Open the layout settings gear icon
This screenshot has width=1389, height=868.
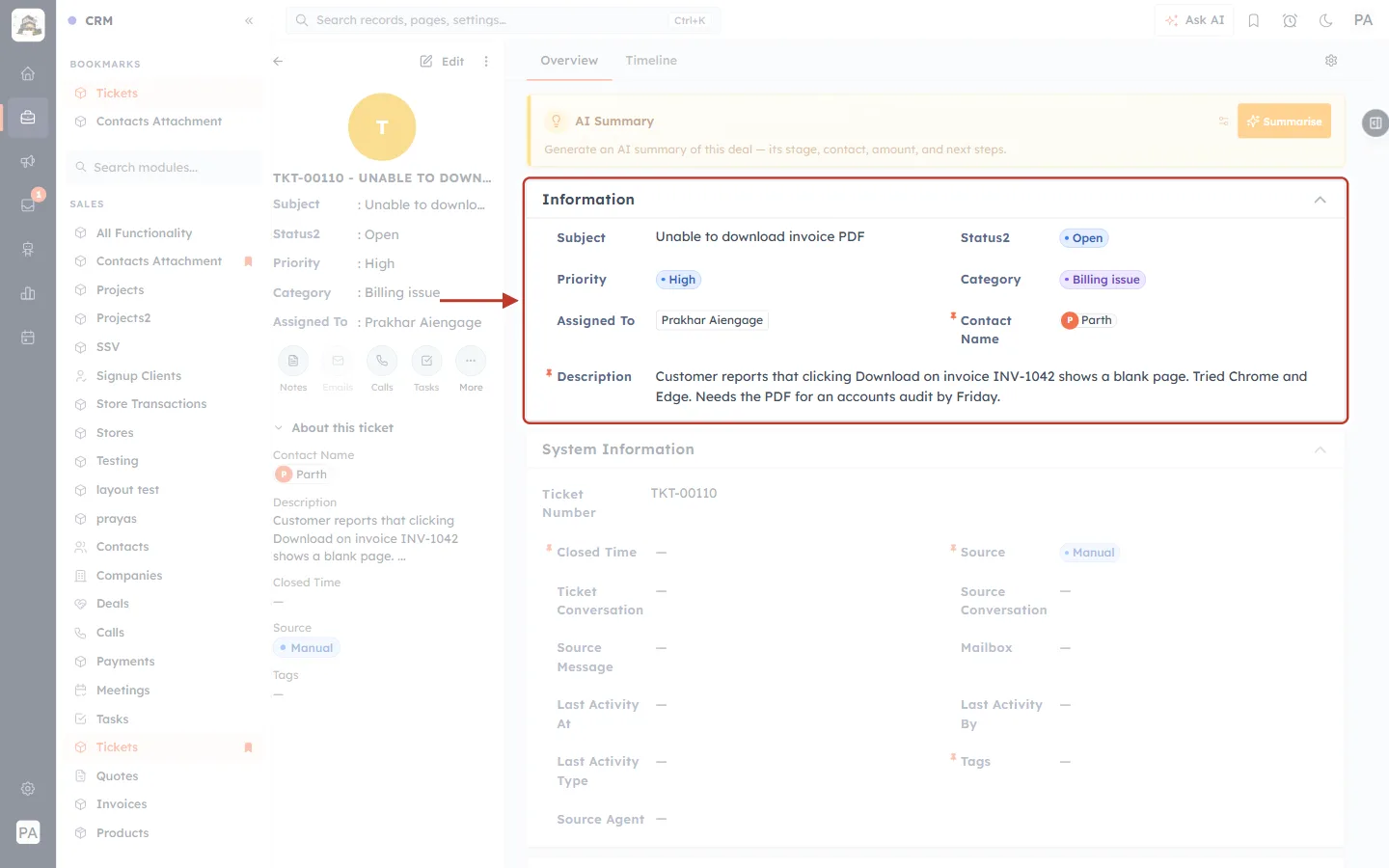tap(1331, 61)
